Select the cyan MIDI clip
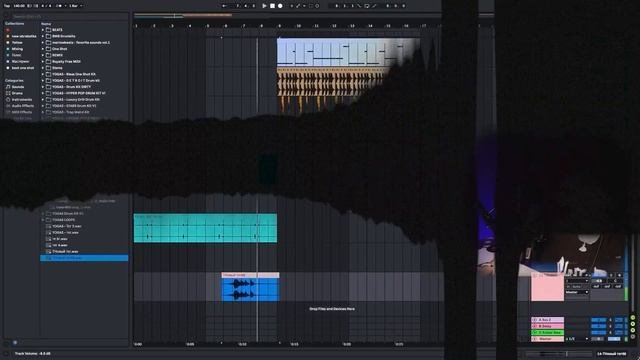Viewport: 640px width, 360px height. pos(205,228)
